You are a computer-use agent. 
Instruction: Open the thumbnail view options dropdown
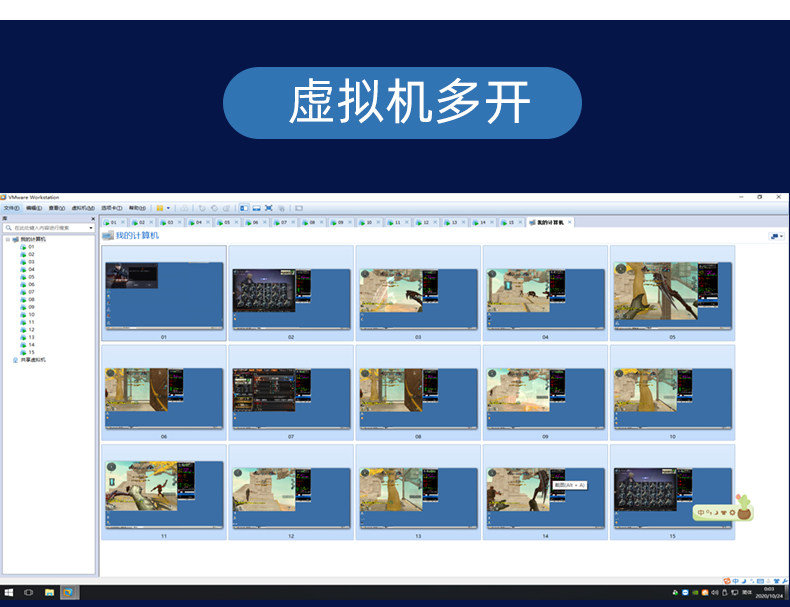776,236
